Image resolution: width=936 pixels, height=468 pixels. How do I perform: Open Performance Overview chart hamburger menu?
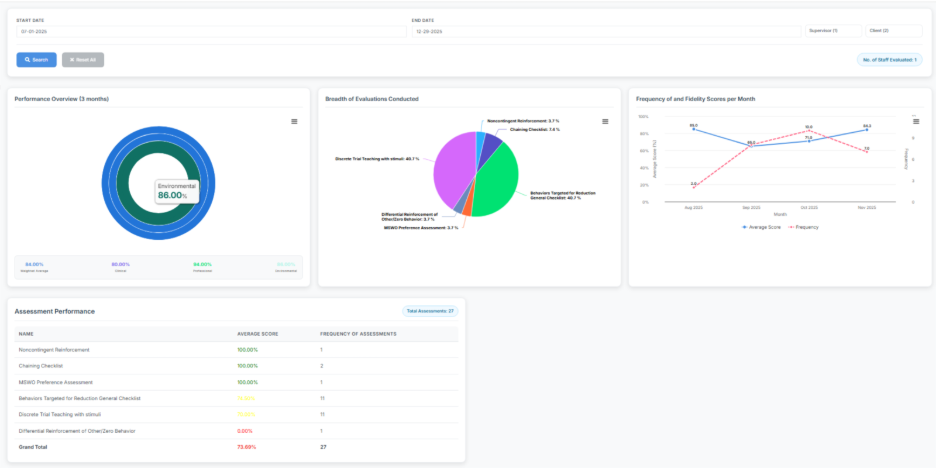(x=294, y=121)
